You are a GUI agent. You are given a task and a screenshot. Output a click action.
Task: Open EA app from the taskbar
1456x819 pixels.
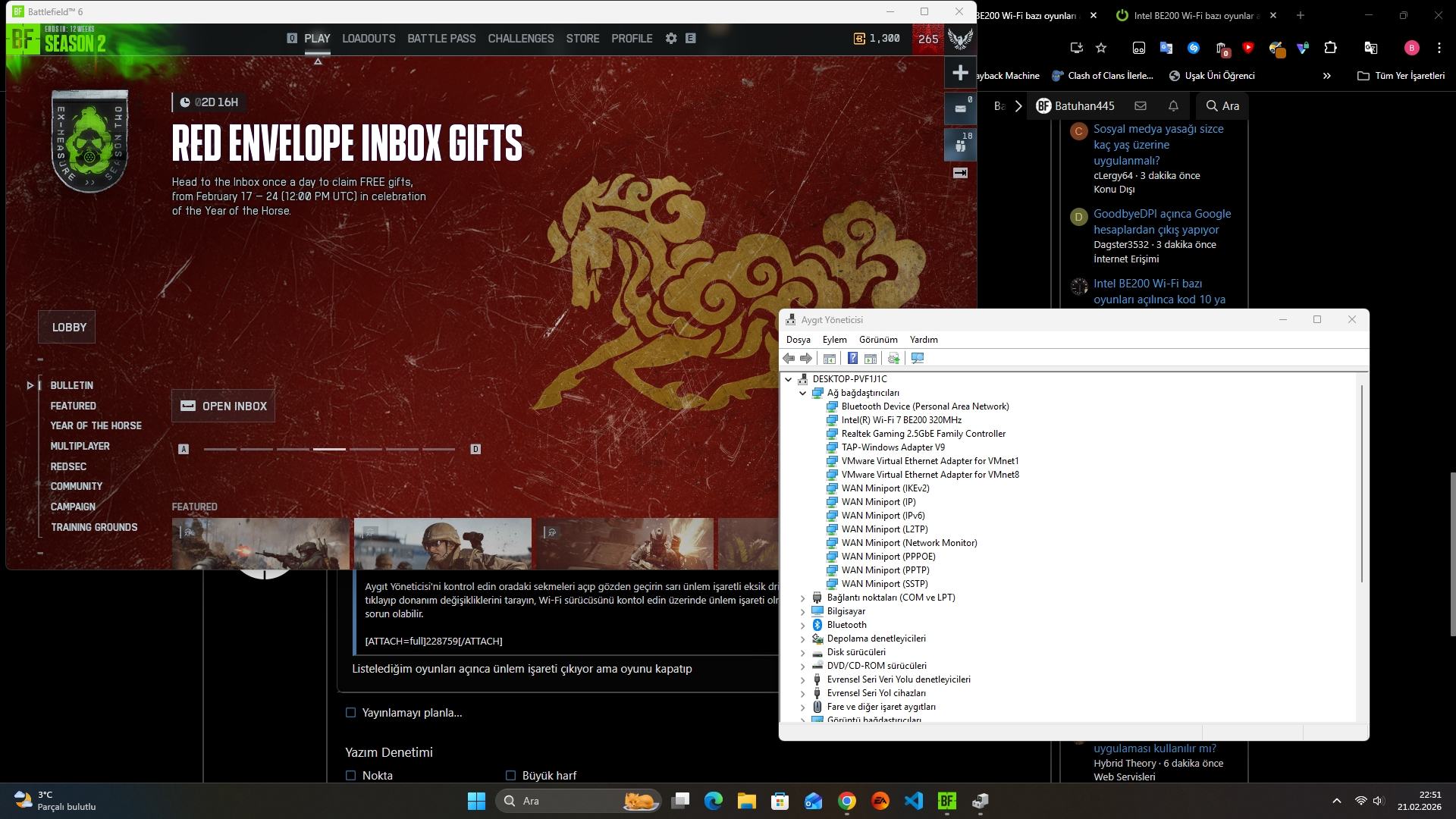coord(880,801)
